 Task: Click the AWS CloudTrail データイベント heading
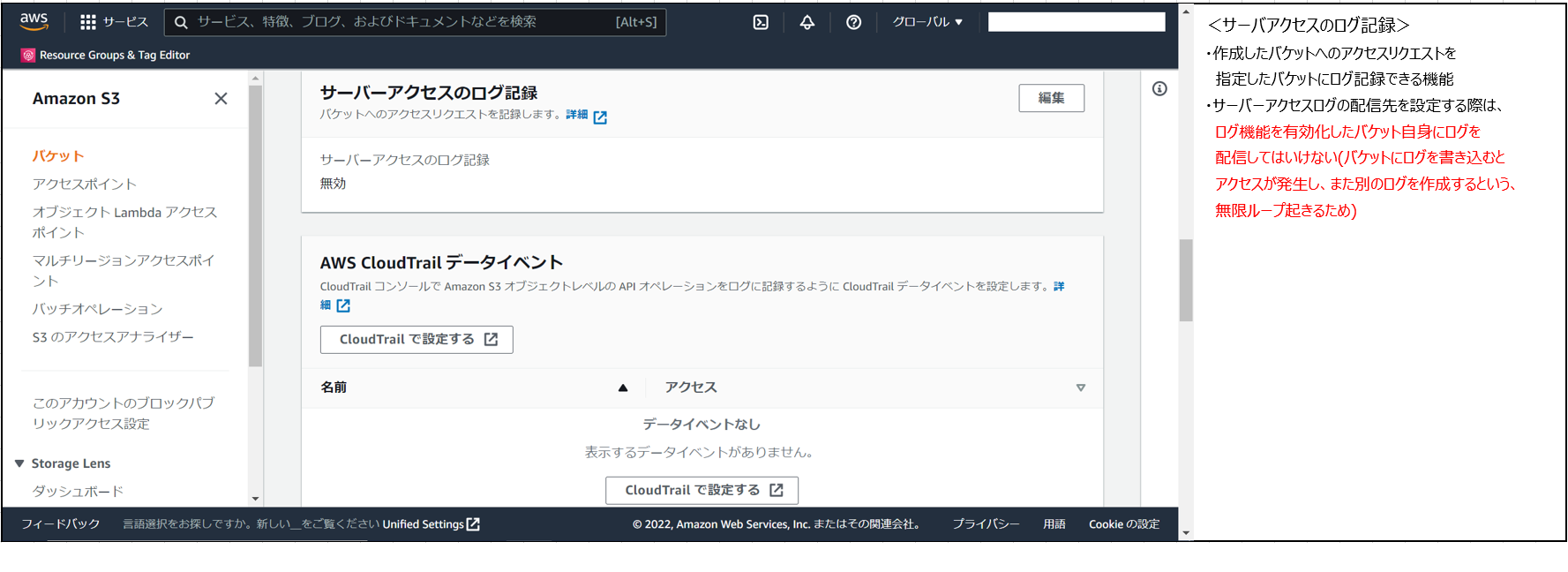click(441, 263)
